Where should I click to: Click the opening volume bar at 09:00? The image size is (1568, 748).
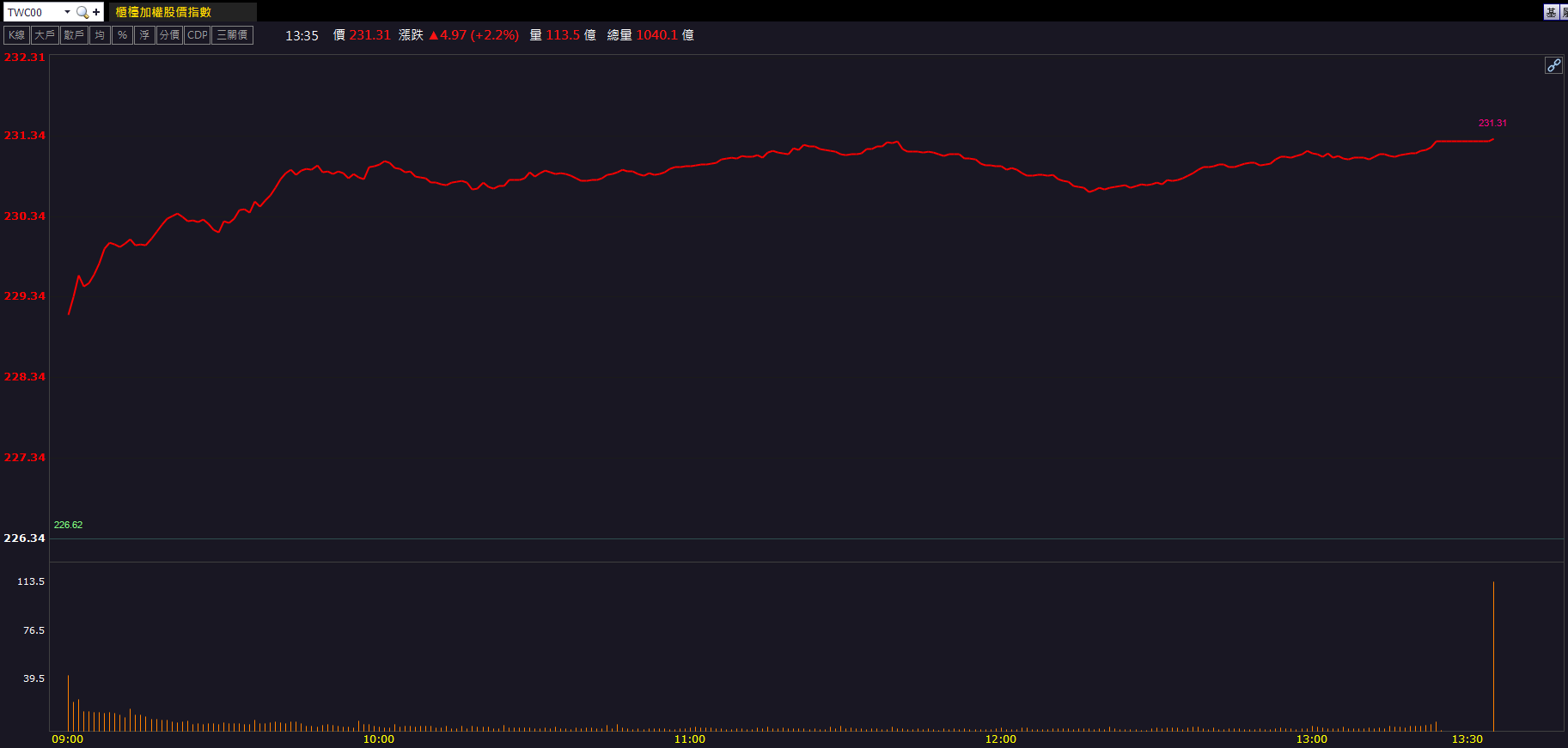(x=69, y=703)
